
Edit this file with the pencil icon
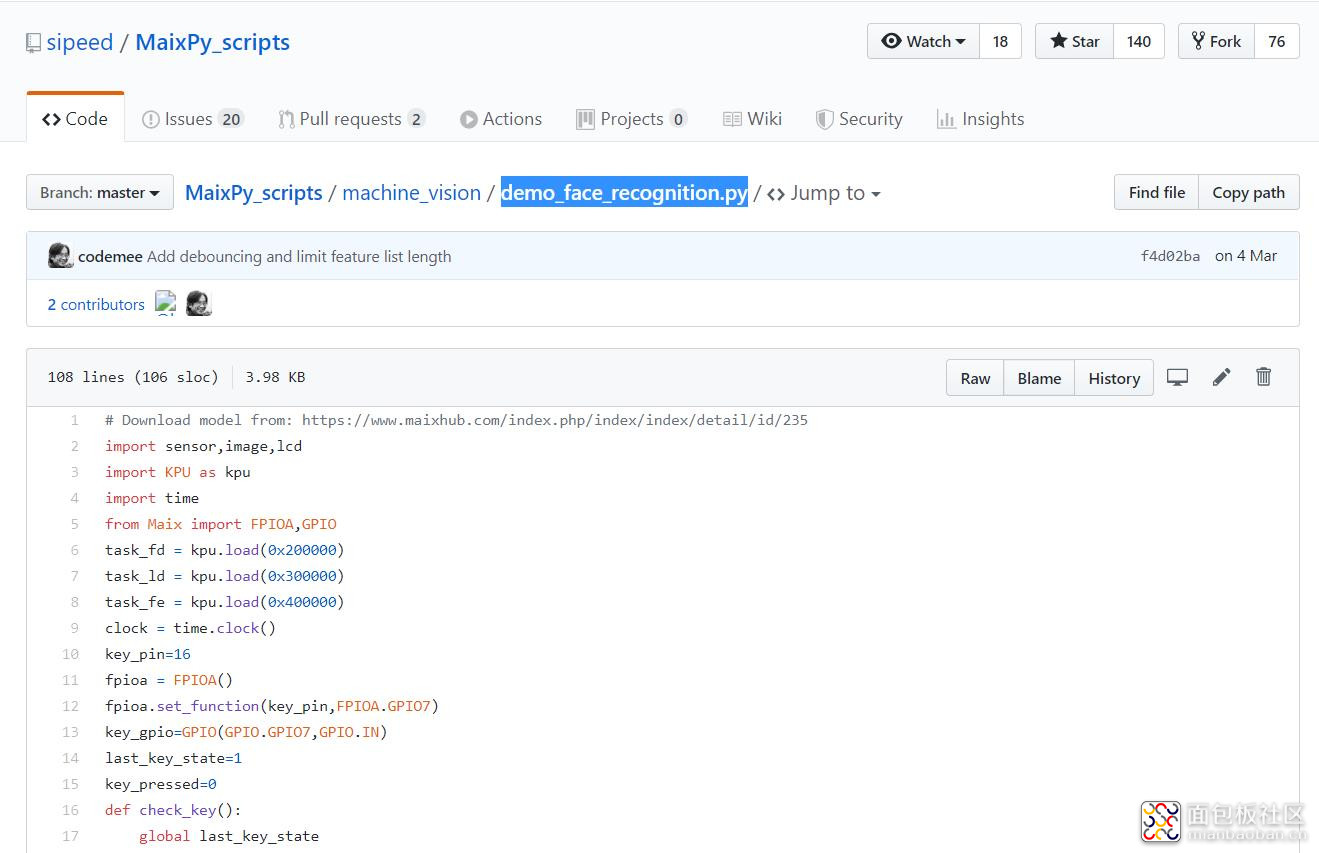click(1221, 377)
